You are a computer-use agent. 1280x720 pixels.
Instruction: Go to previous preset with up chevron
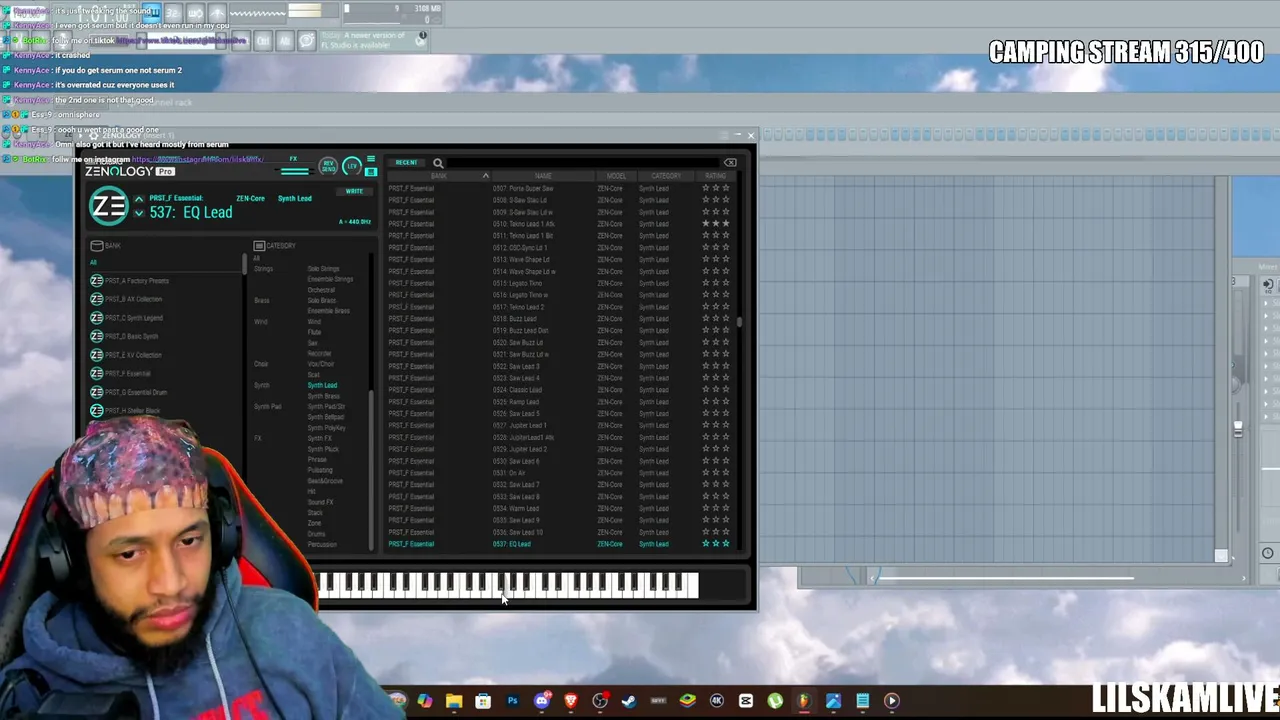(x=139, y=199)
